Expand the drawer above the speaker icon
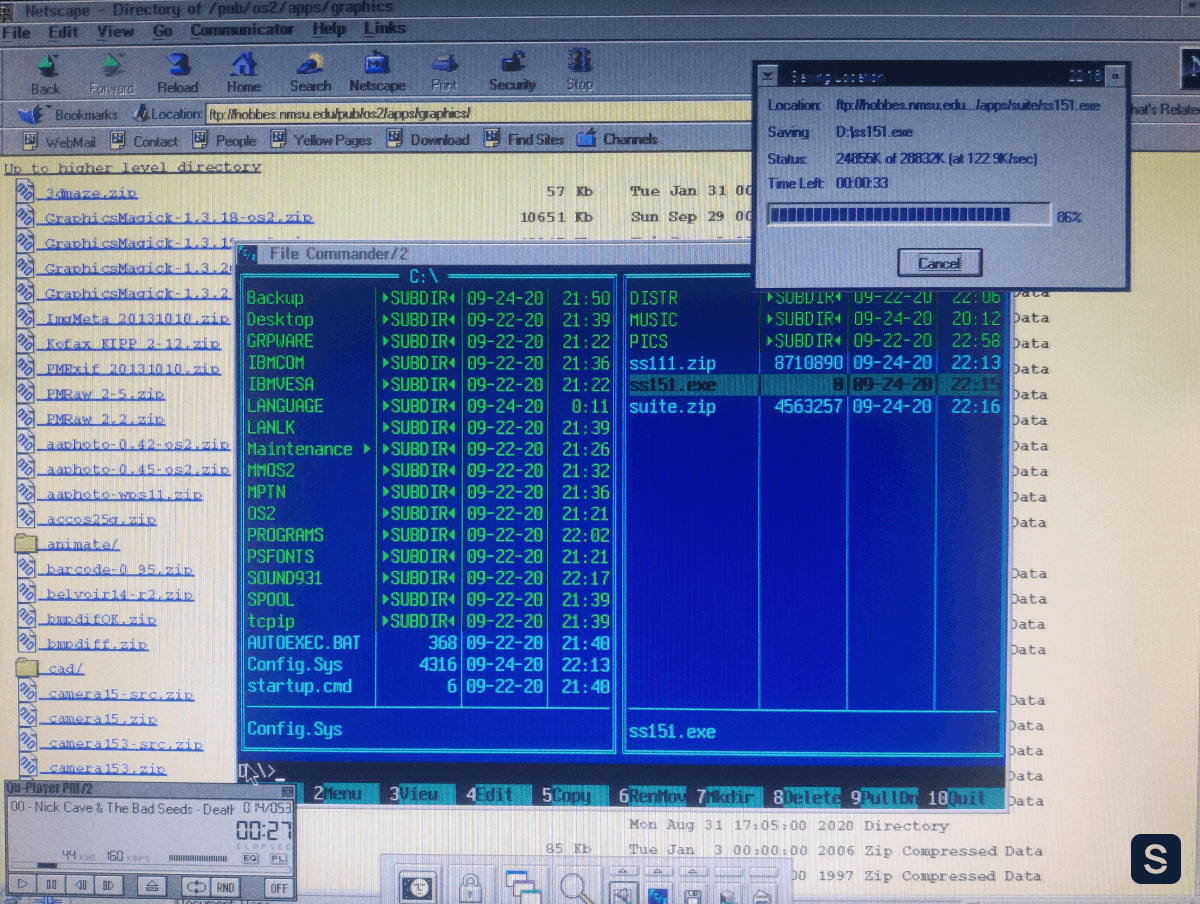1200x904 pixels. (622, 870)
